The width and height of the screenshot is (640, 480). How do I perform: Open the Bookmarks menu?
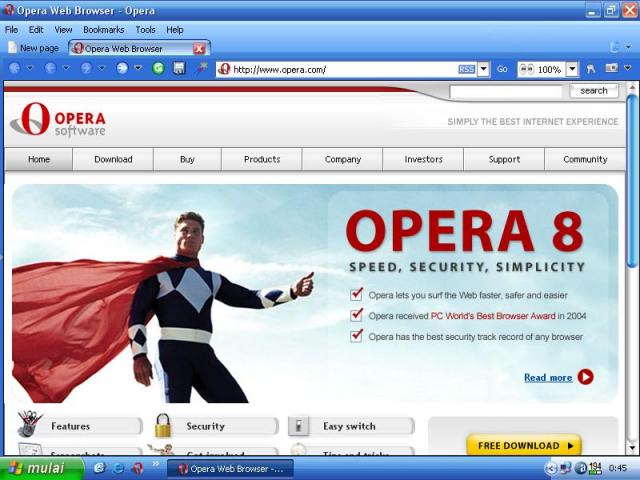point(103,30)
